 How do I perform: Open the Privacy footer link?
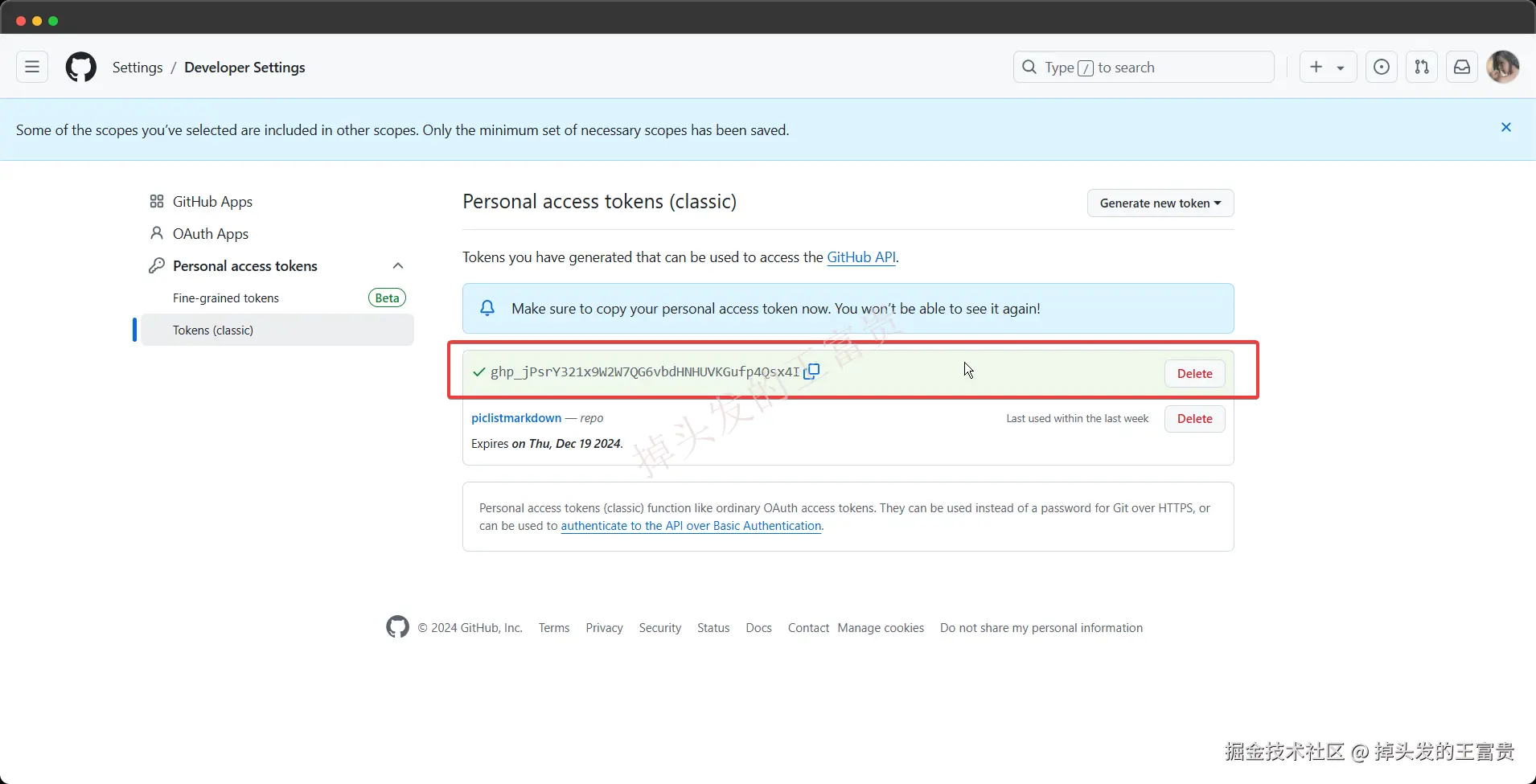(604, 628)
